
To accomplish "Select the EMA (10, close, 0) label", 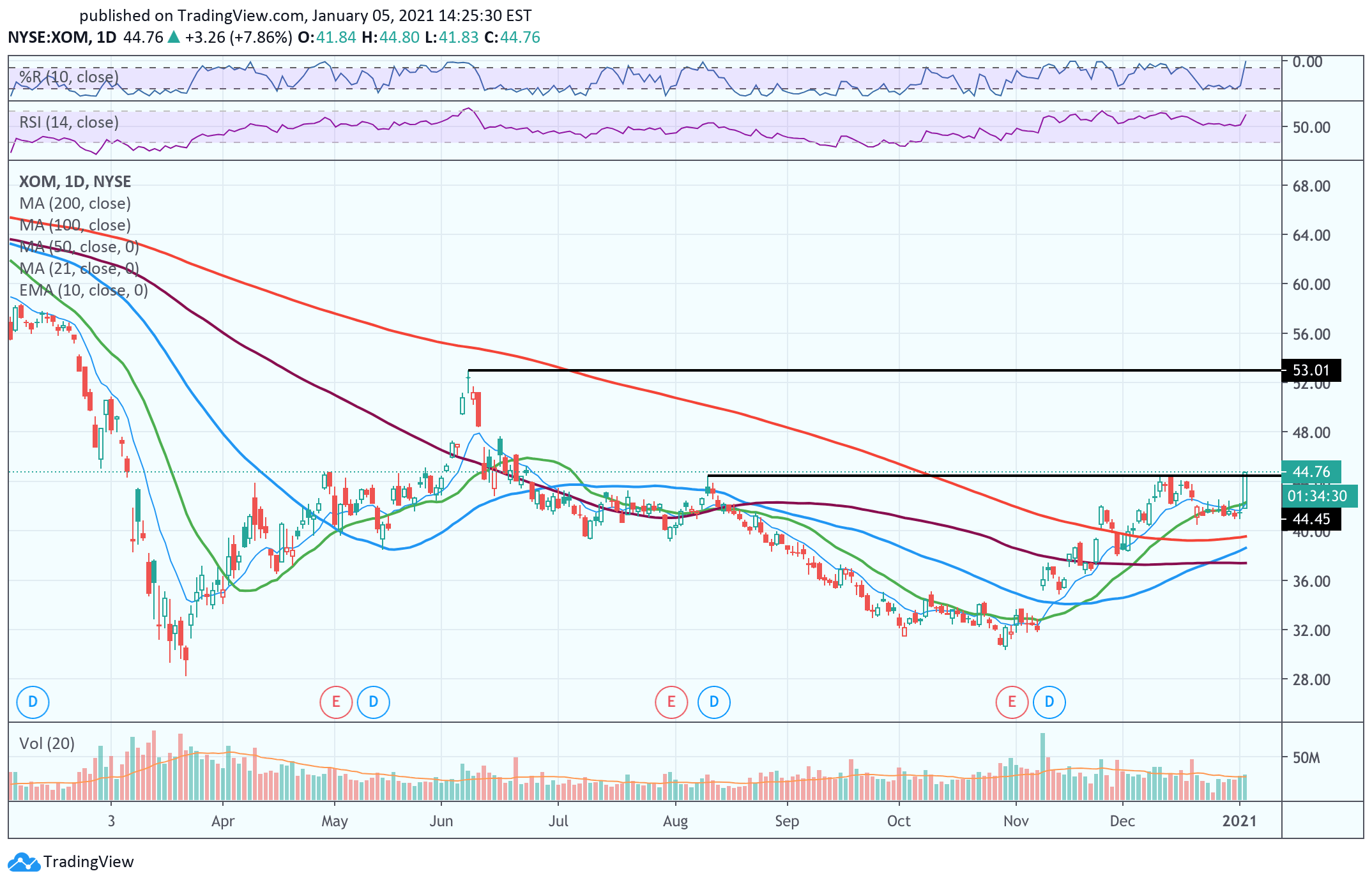I will [83, 291].
